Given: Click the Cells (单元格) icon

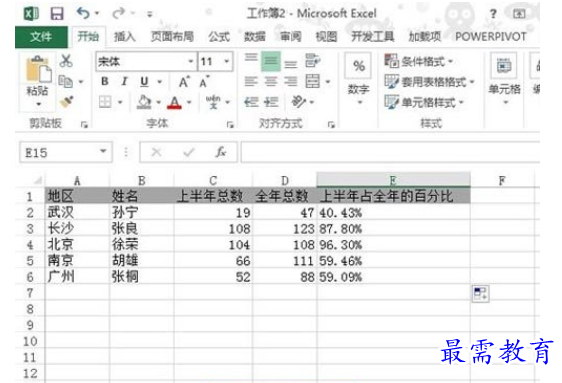Looking at the screenshot, I should 504,66.
